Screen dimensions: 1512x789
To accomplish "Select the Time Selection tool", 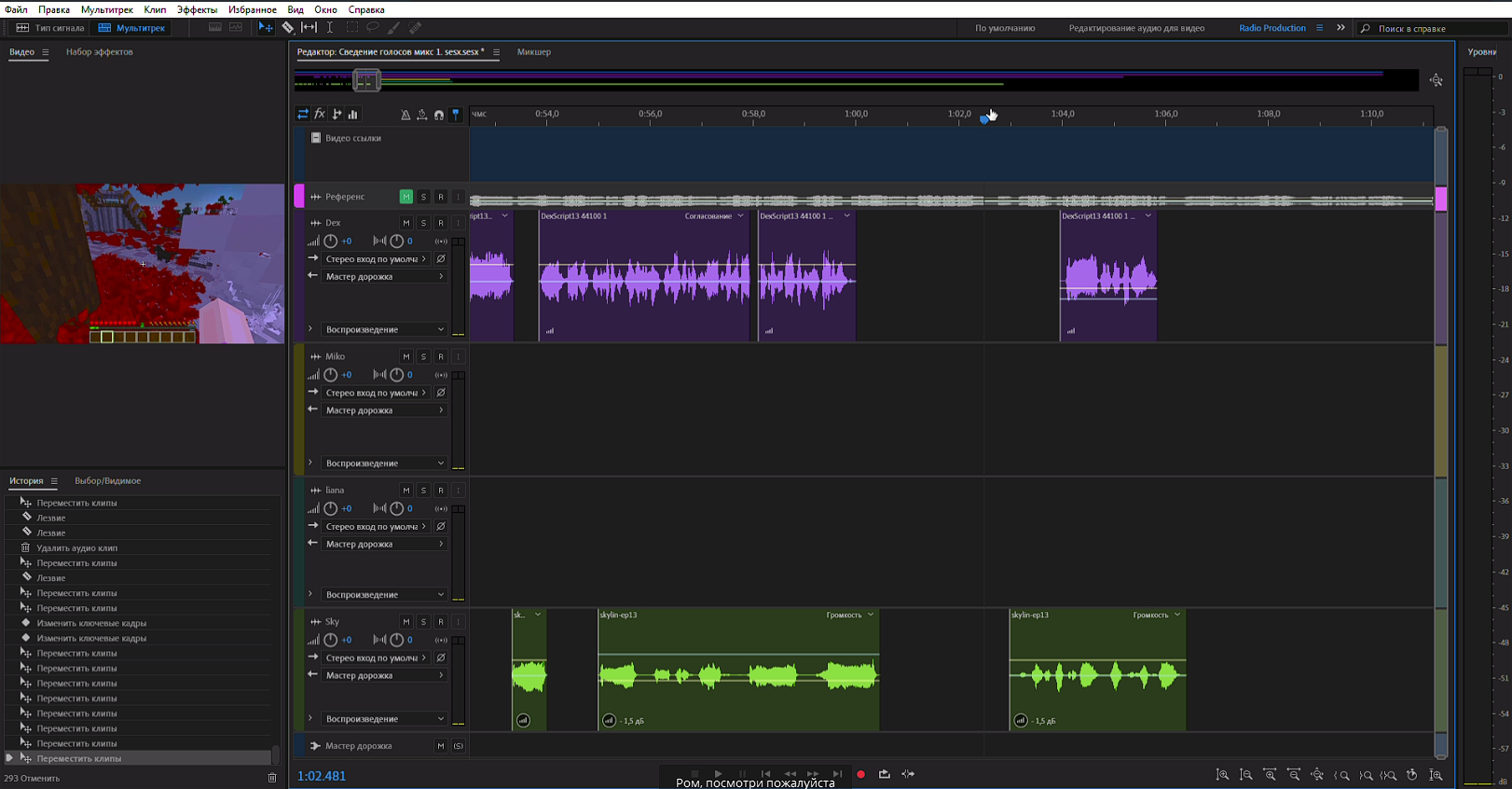I will [330, 28].
